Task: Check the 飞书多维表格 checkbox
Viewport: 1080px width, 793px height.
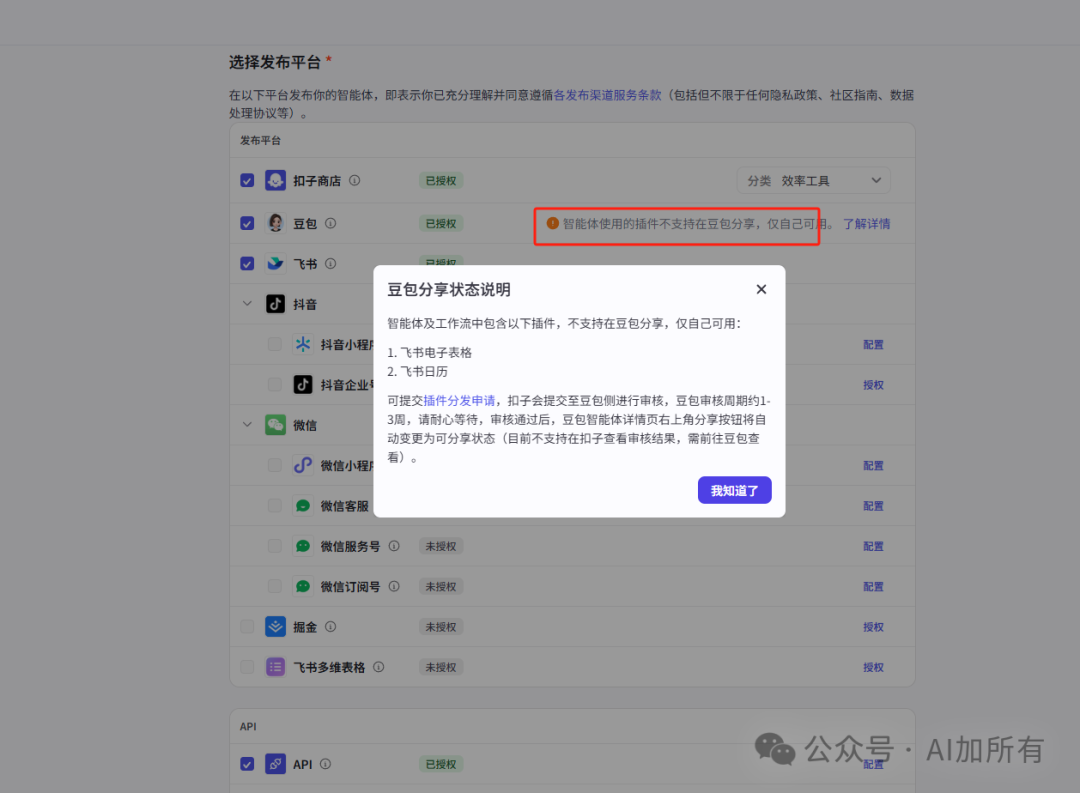Action: coord(247,667)
